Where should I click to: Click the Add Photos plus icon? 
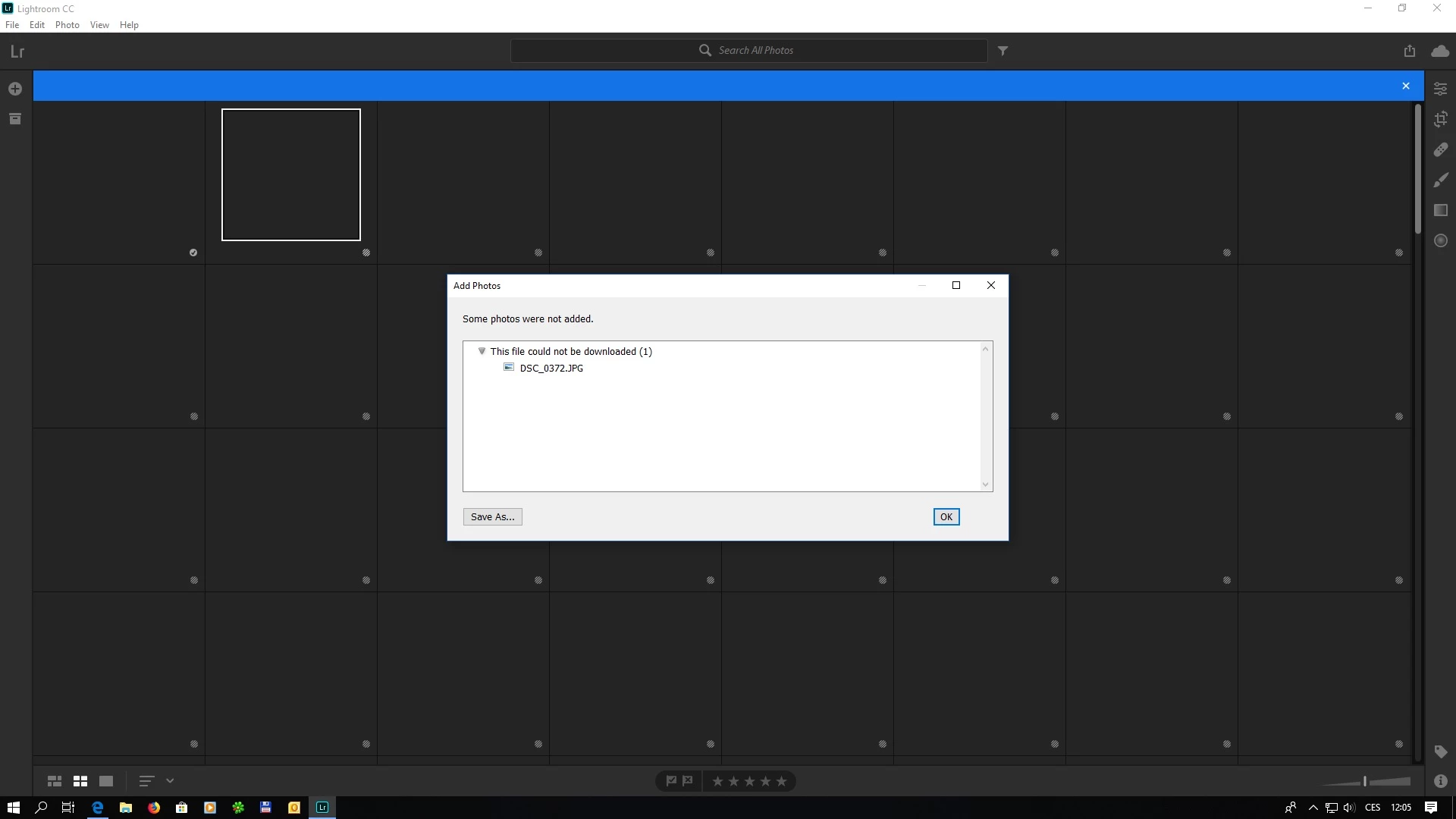click(15, 89)
